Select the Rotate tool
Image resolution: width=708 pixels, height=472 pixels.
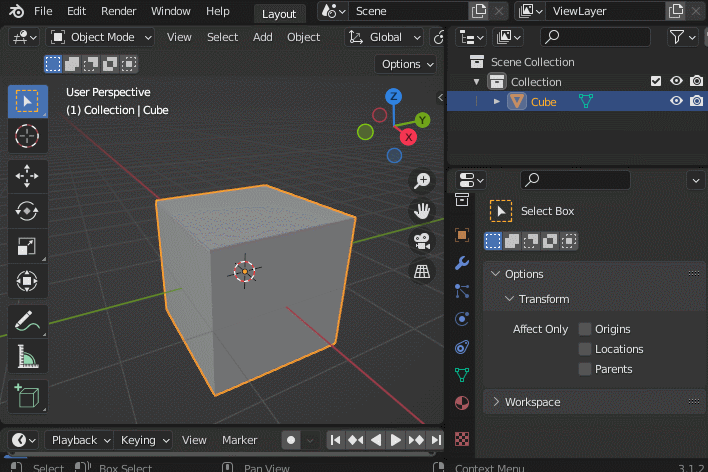27,210
